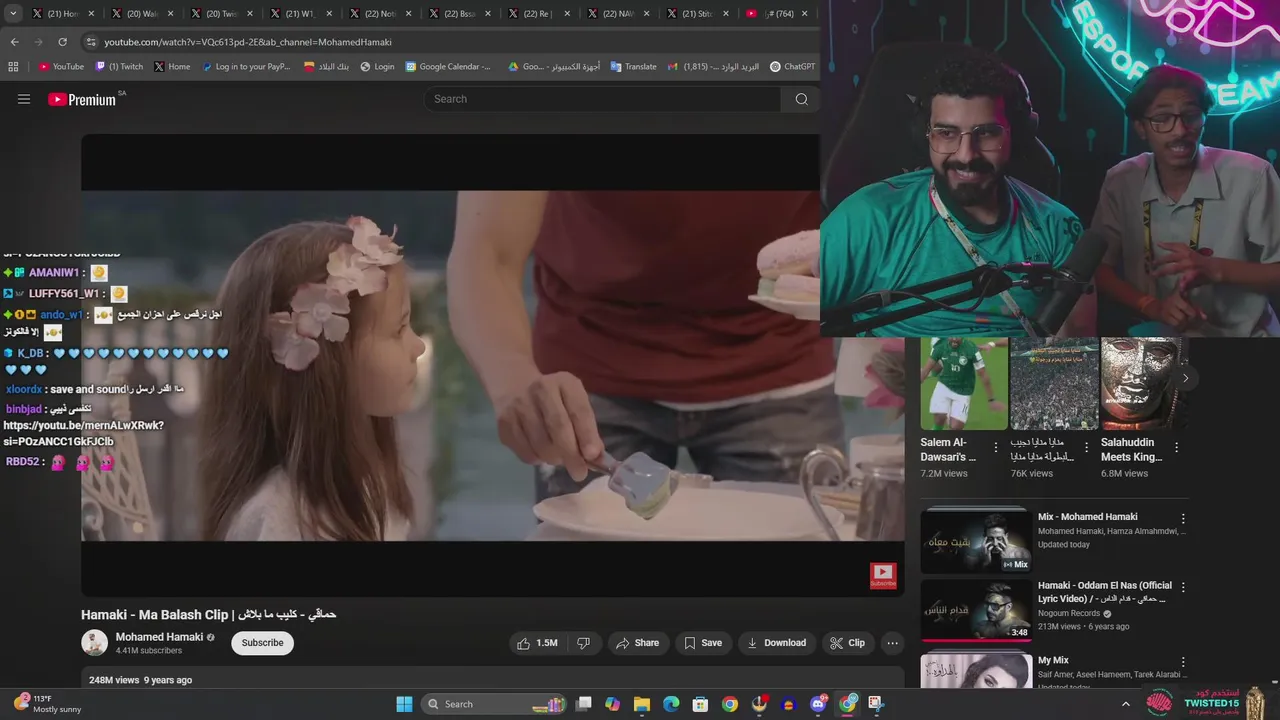Screen dimensions: 1280x720
Task: Open the bookmarks apps grid icon
Action: pos(13,67)
